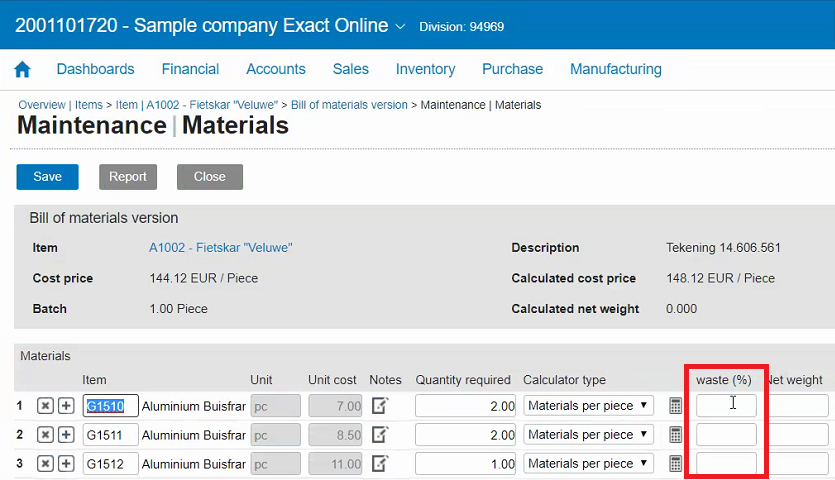Click quantity required field for G1510
This screenshot has width=835, height=480.
[x=465, y=406]
